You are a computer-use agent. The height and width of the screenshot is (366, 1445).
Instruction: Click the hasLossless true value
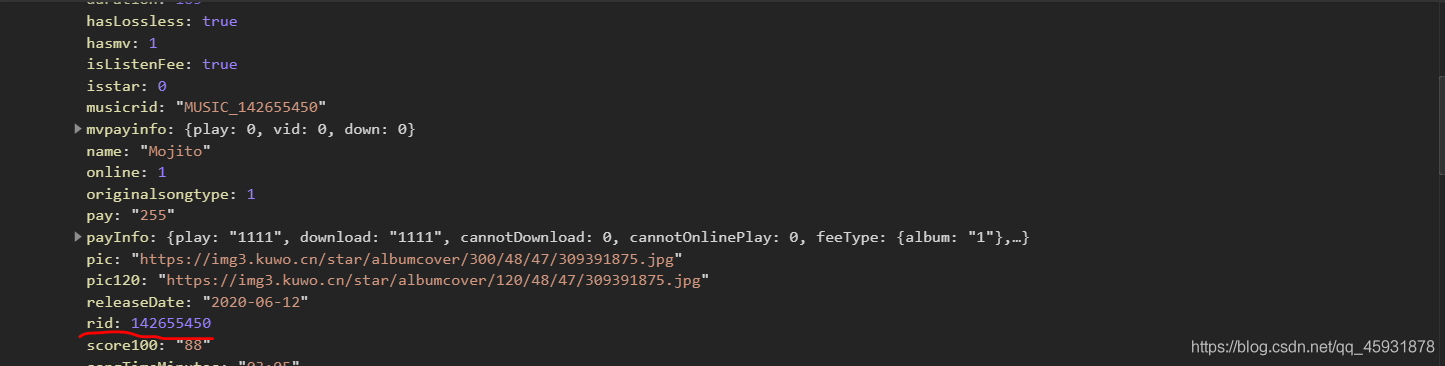[220, 21]
